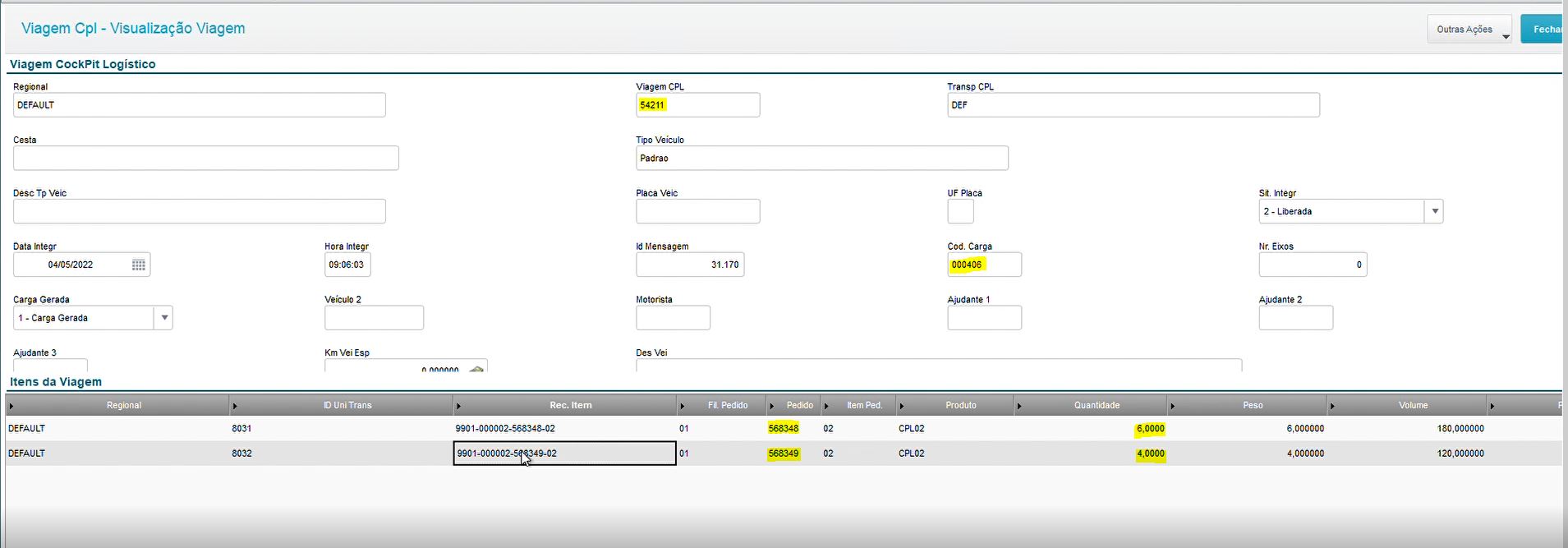Click the Regional input field with DEFAULT
Image resolution: width=1568 pixels, height=548 pixels.
199,105
